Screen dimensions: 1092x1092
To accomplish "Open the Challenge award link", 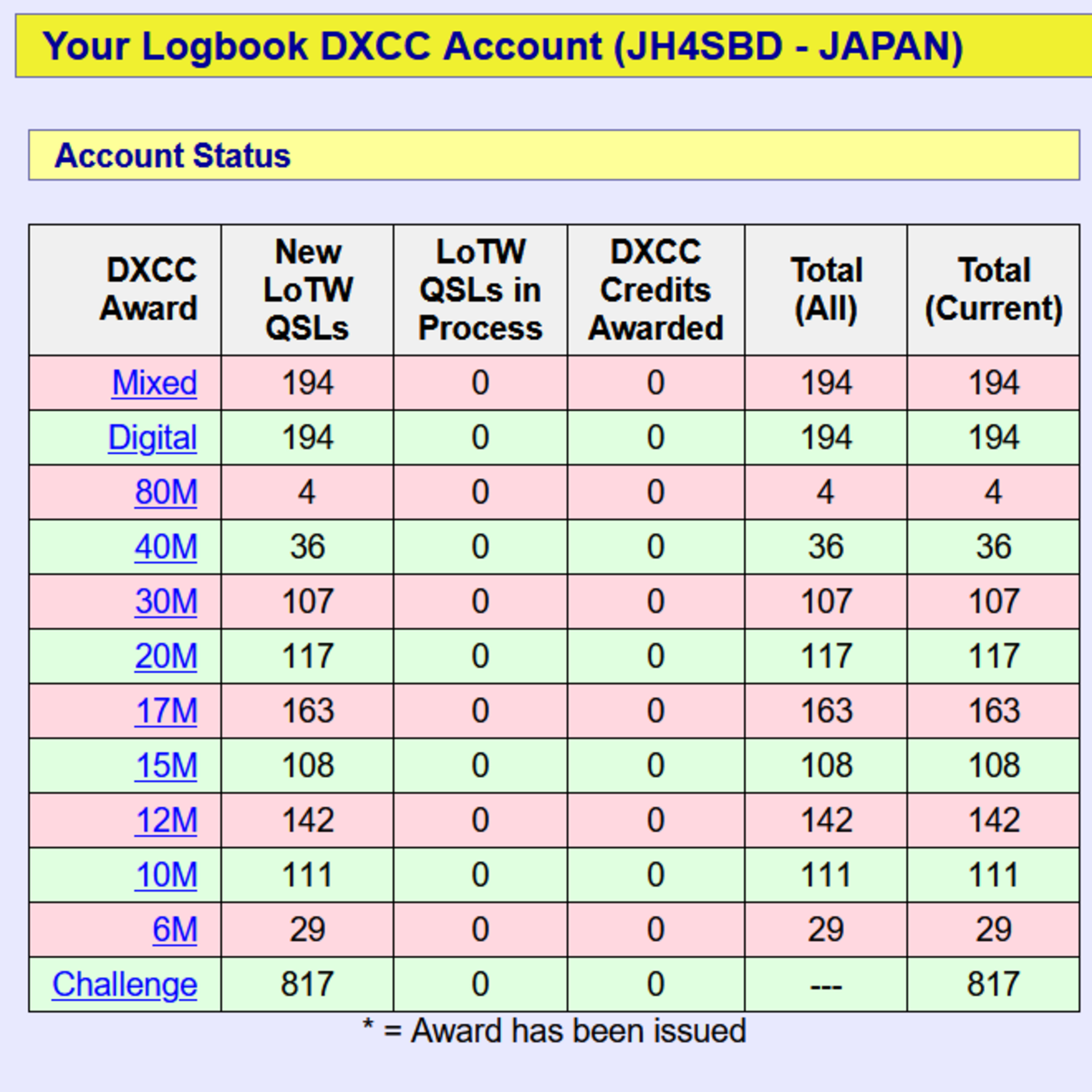I will coord(125,985).
